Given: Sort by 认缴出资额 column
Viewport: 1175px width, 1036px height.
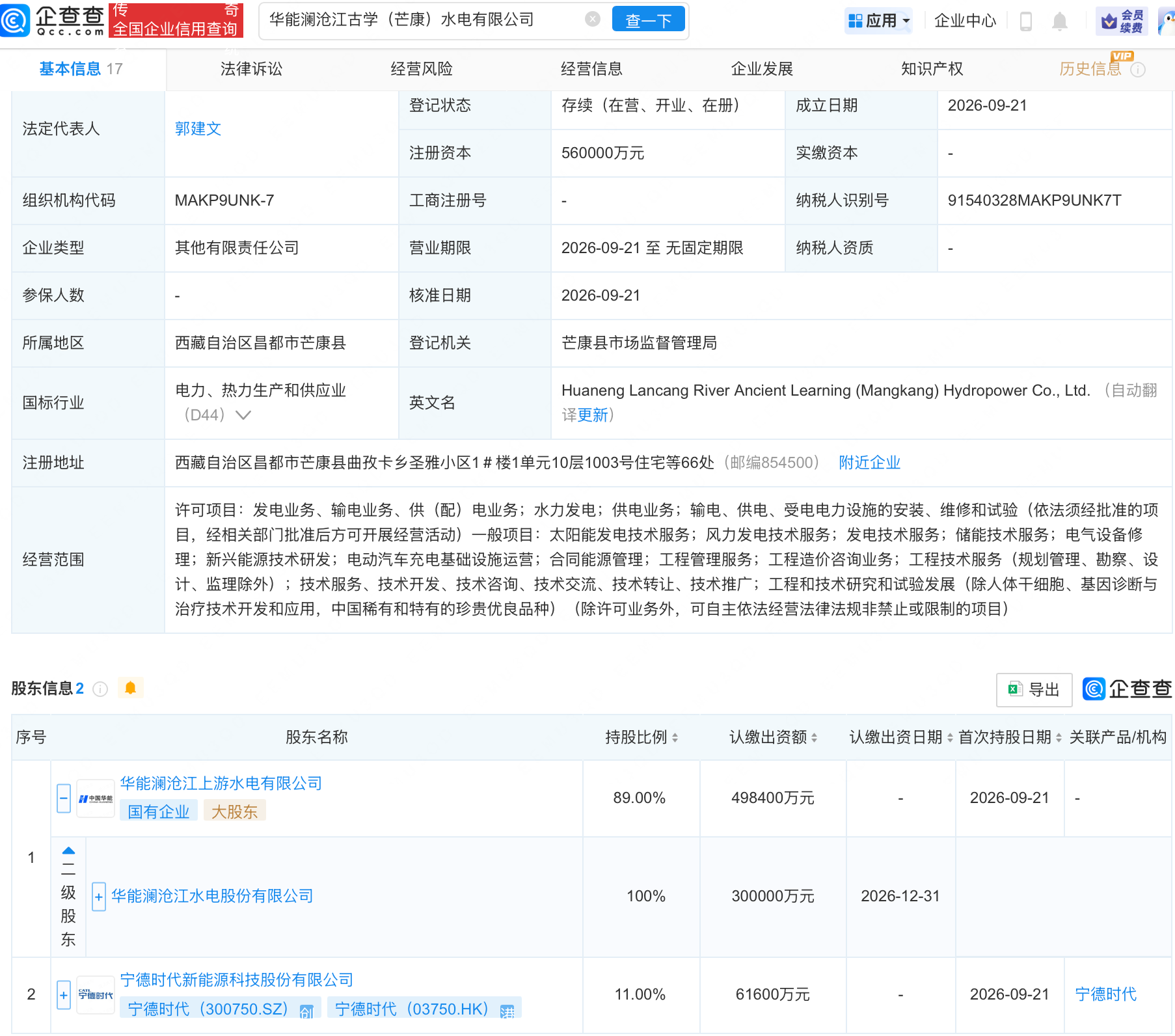Looking at the screenshot, I should (773, 737).
